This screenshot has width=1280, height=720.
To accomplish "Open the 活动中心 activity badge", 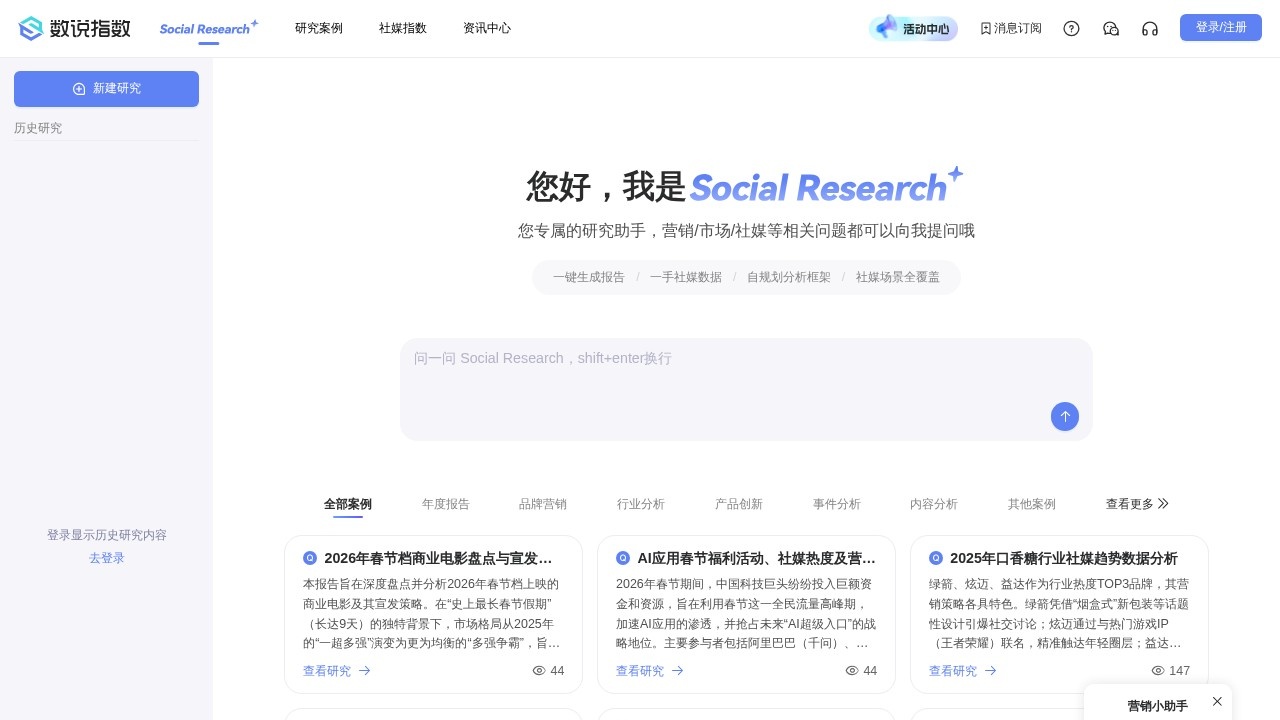I will point(913,28).
